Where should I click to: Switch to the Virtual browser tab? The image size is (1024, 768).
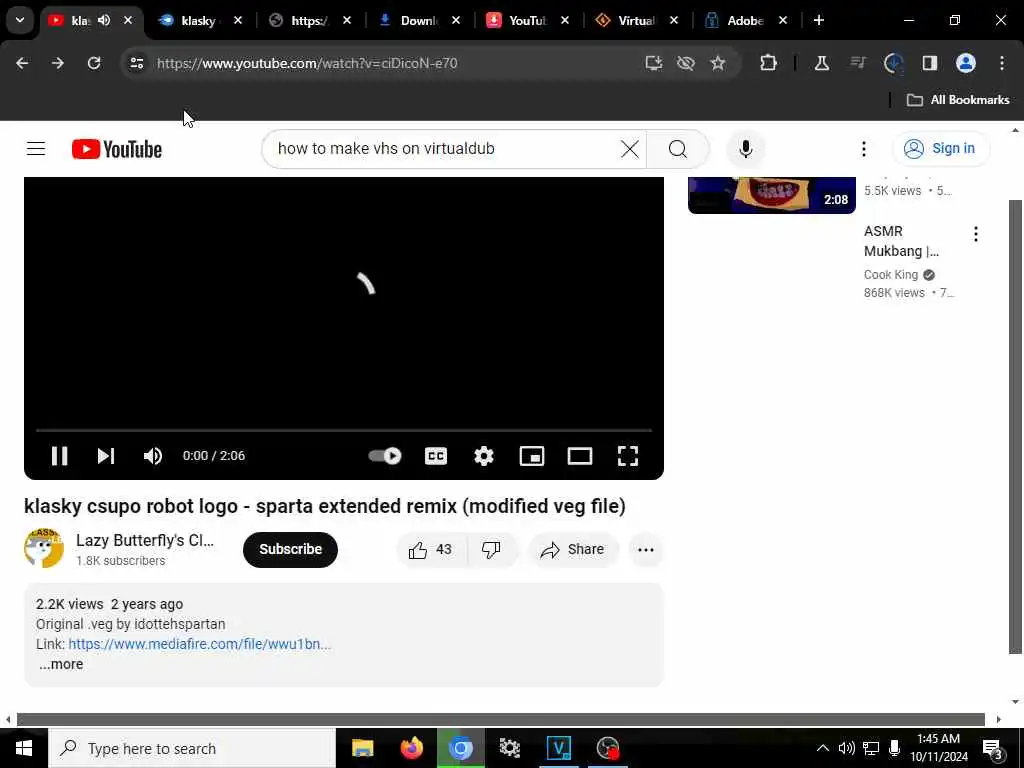[636, 21]
